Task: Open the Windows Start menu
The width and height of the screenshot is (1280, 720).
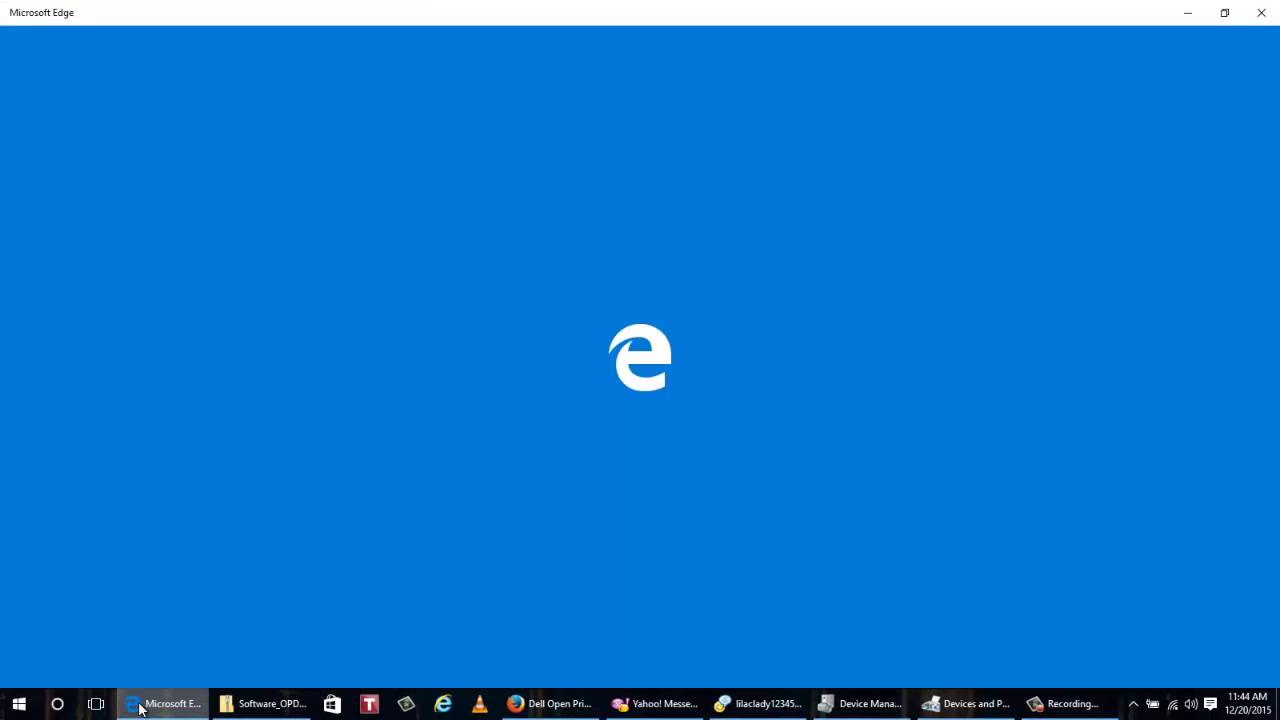Action: click(19, 704)
